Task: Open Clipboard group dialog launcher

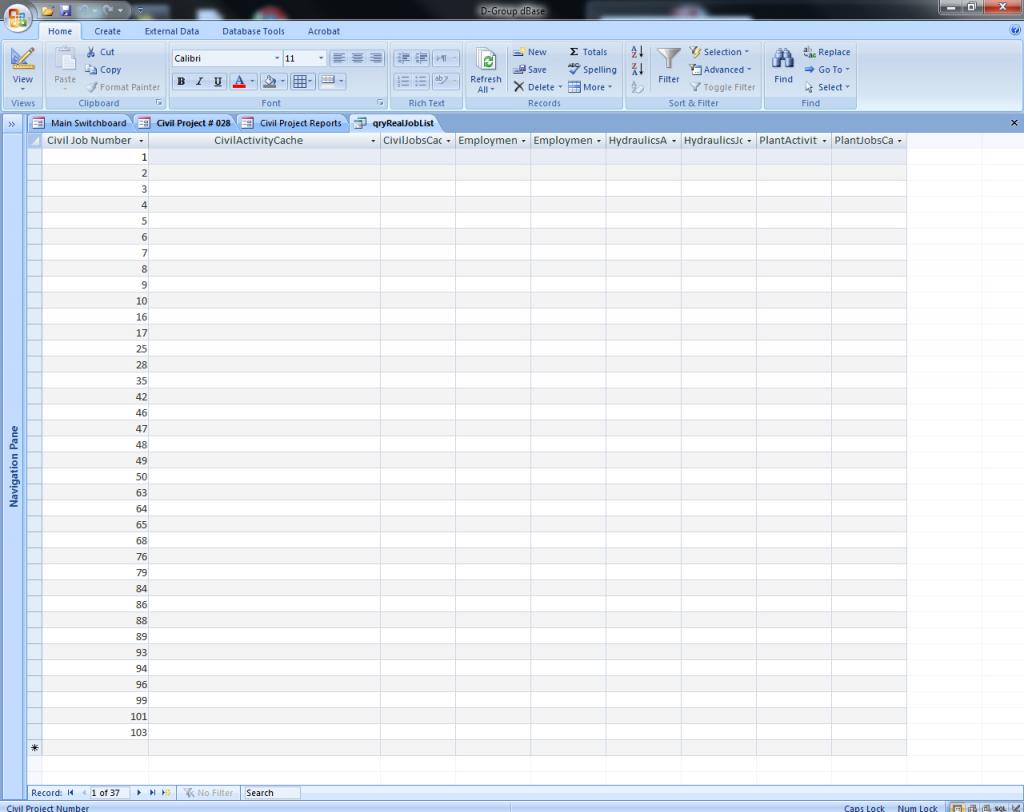Action: point(159,103)
